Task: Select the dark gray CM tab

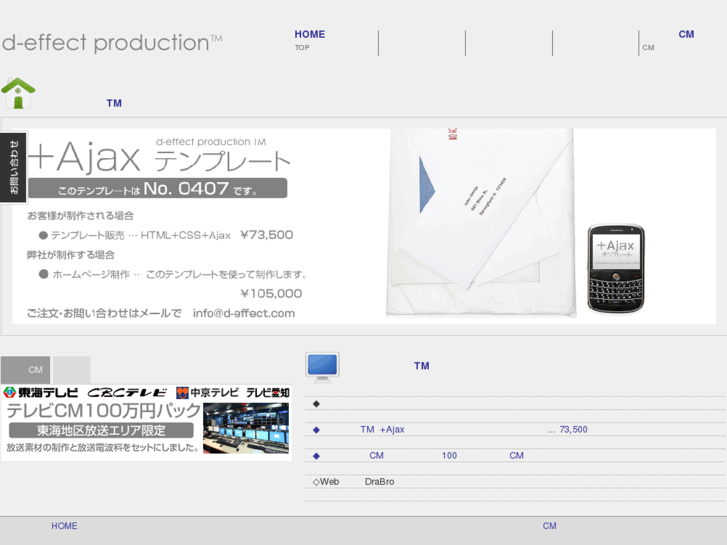Action: [26, 370]
